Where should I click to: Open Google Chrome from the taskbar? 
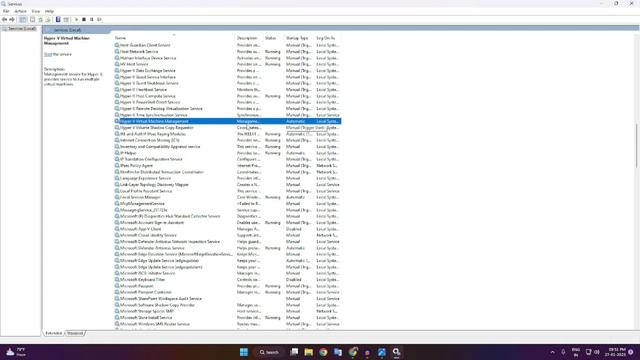click(323, 352)
